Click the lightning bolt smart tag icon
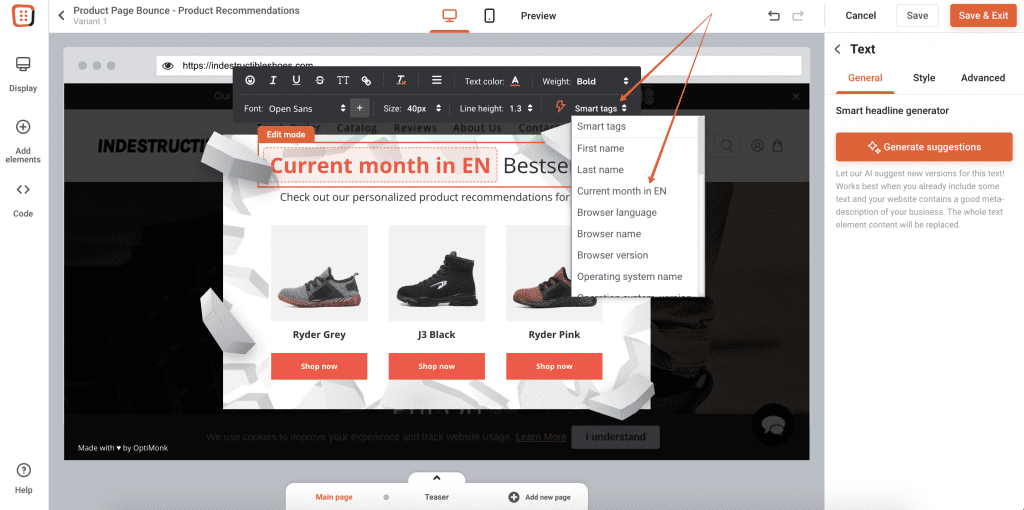This screenshot has width=1024, height=510. coord(560,107)
